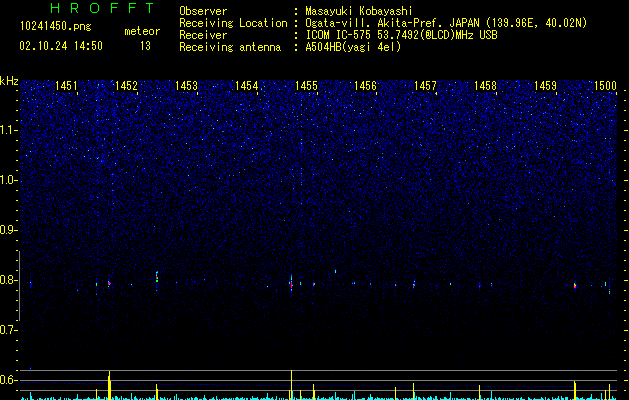Click time axis label 1451
Screen dimensions: 629x400
[x=66, y=85]
